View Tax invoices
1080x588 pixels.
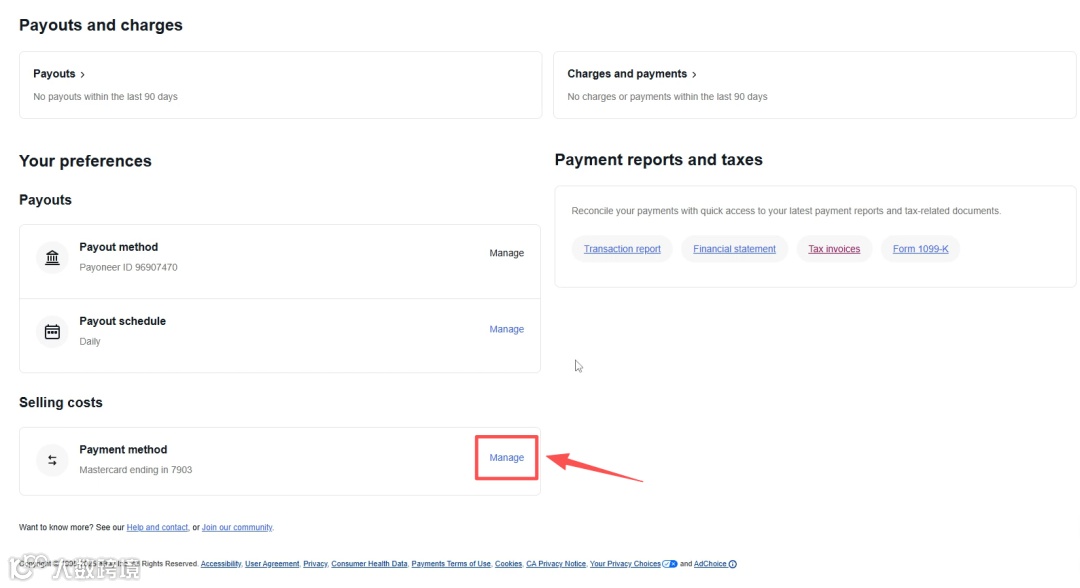[x=834, y=249]
